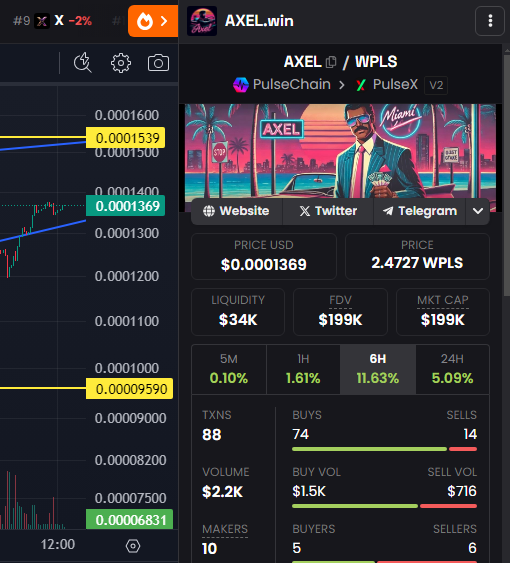Copy the AXEL token address icon

pyautogui.click(x=331, y=62)
